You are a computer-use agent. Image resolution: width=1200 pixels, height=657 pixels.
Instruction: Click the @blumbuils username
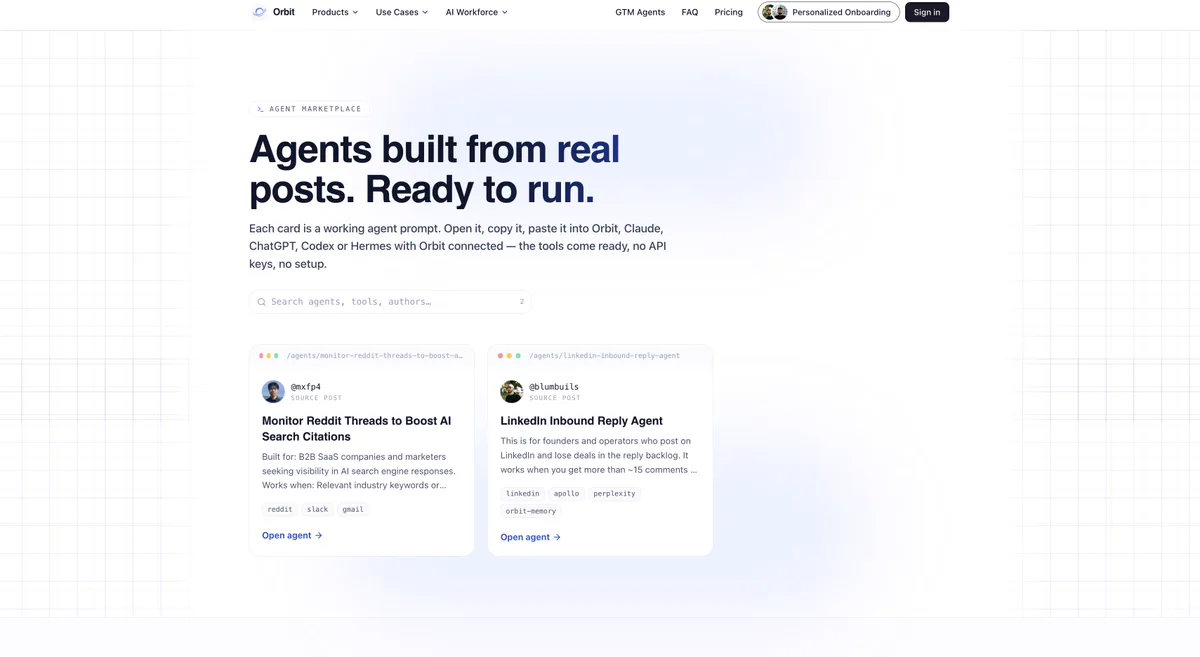pos(554,387)
